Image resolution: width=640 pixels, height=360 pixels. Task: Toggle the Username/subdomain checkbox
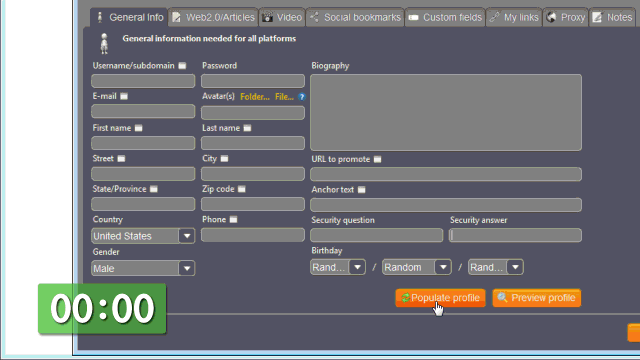(x=182, y=66)
